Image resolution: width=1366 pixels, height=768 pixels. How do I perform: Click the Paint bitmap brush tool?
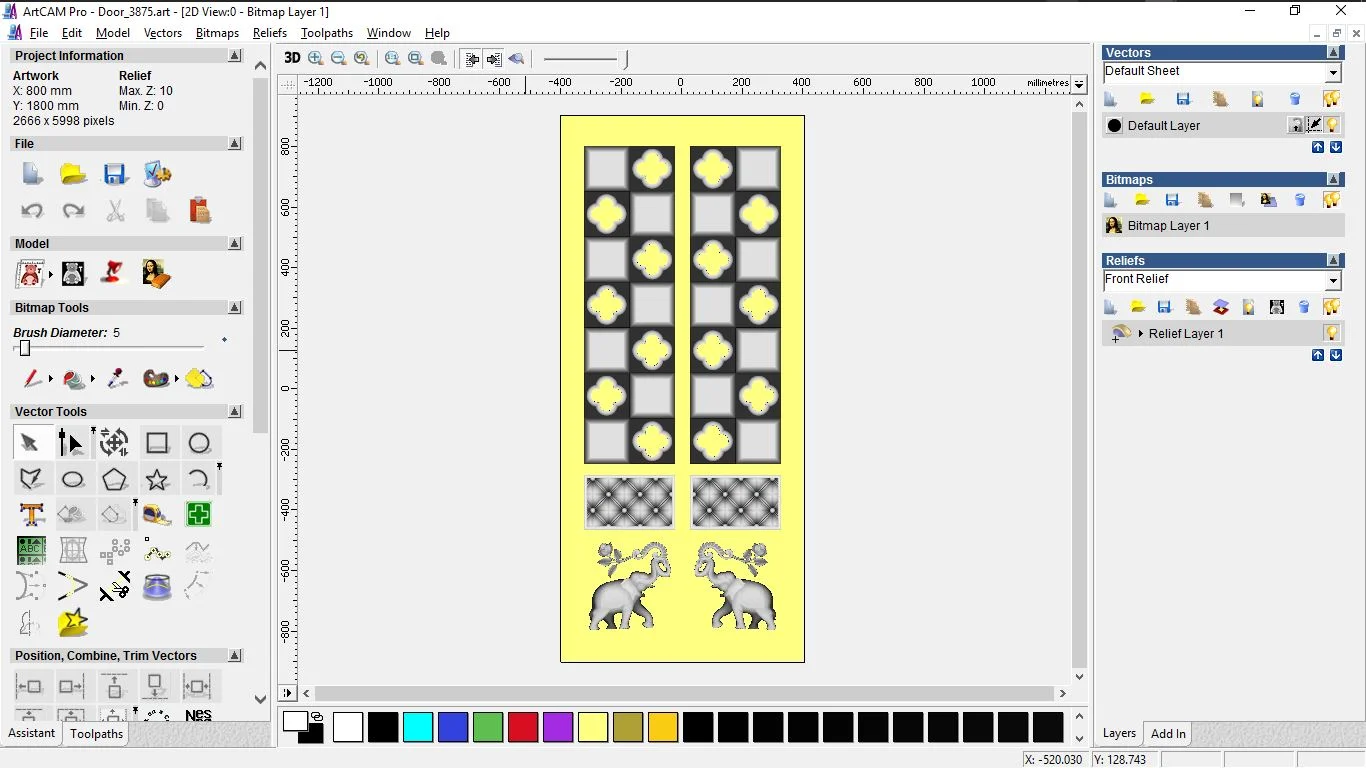(x=33, y=379)
